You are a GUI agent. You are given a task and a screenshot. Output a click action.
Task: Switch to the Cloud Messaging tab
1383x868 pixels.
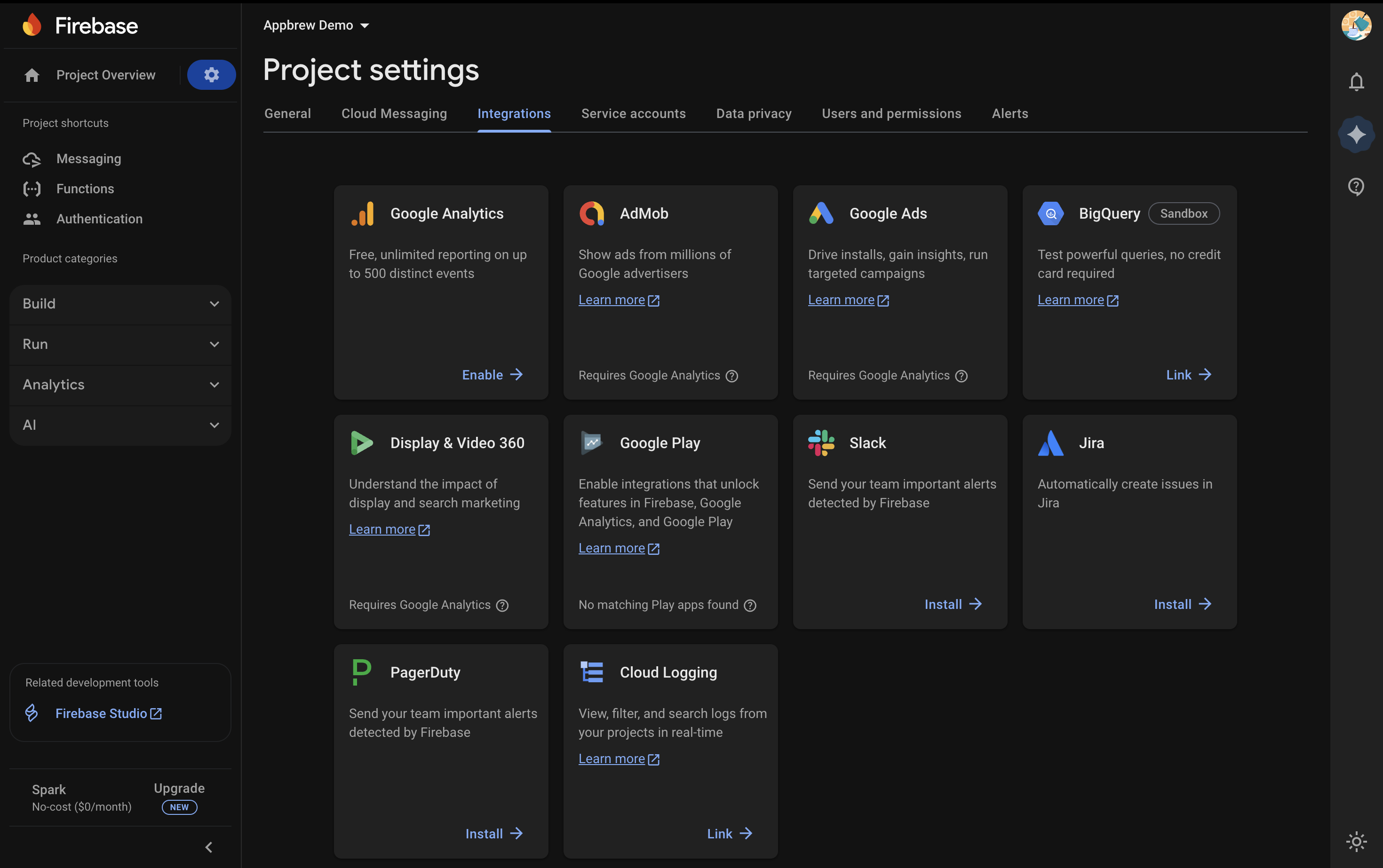(394, 114)
